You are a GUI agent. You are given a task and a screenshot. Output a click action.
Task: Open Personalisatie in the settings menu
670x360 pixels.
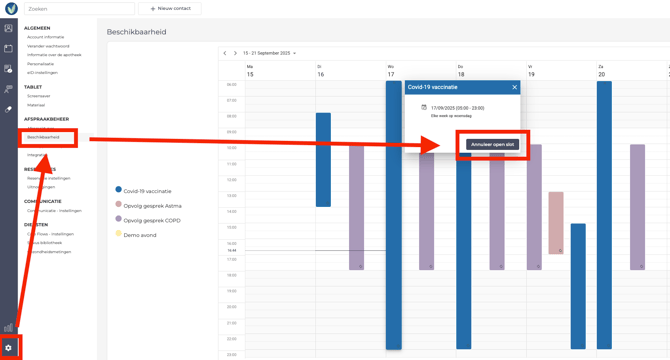[41, 64]
